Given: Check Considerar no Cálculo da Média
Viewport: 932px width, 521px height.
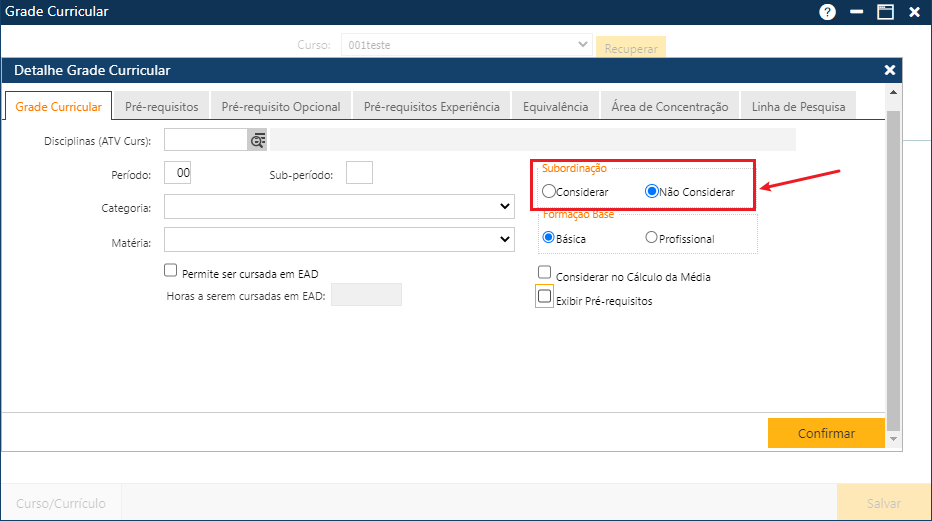Looking at the screenshot, I should point(545,272).
